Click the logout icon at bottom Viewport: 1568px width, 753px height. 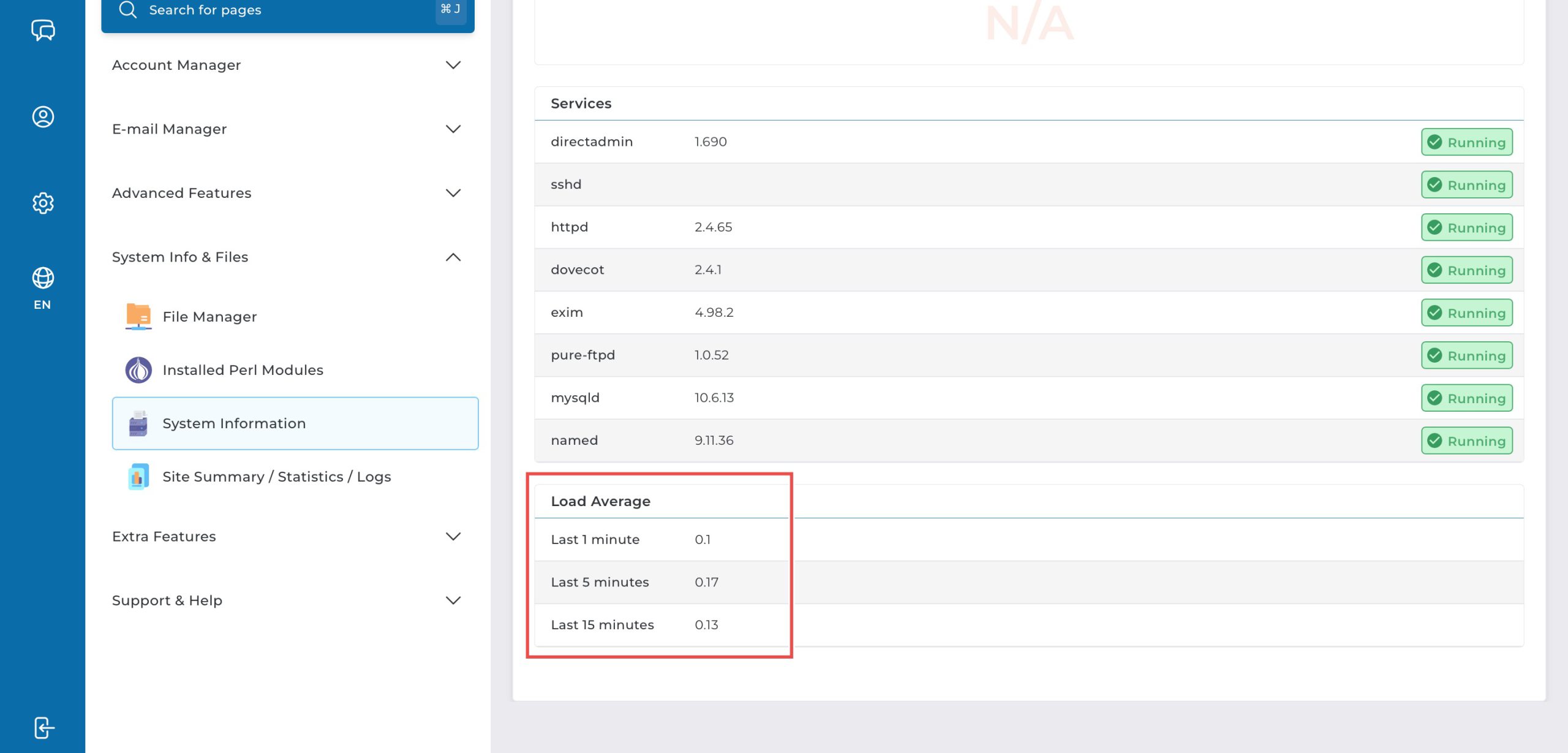pyautogui.click(x=43, y=728)
